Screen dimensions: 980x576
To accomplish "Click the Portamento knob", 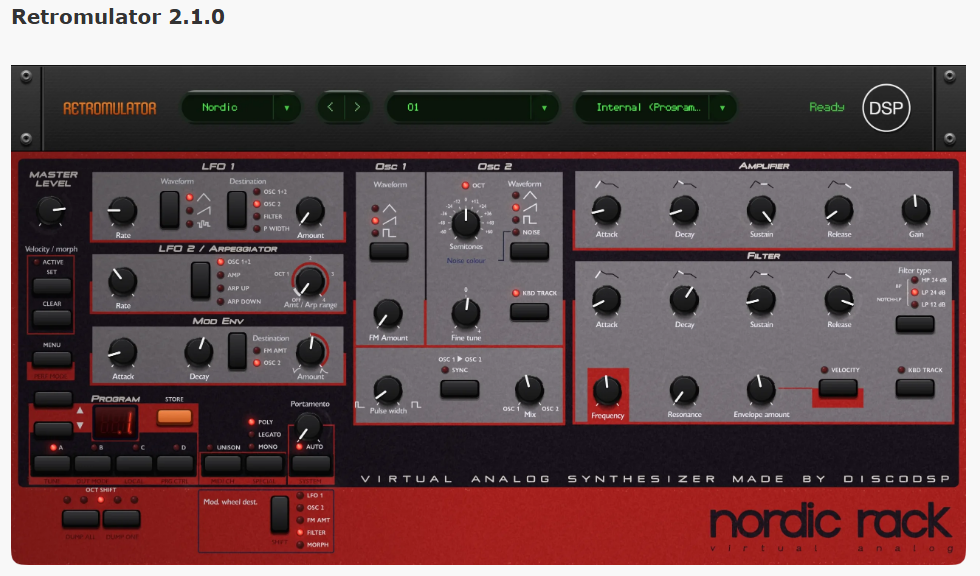I will (x=309, y=428).
